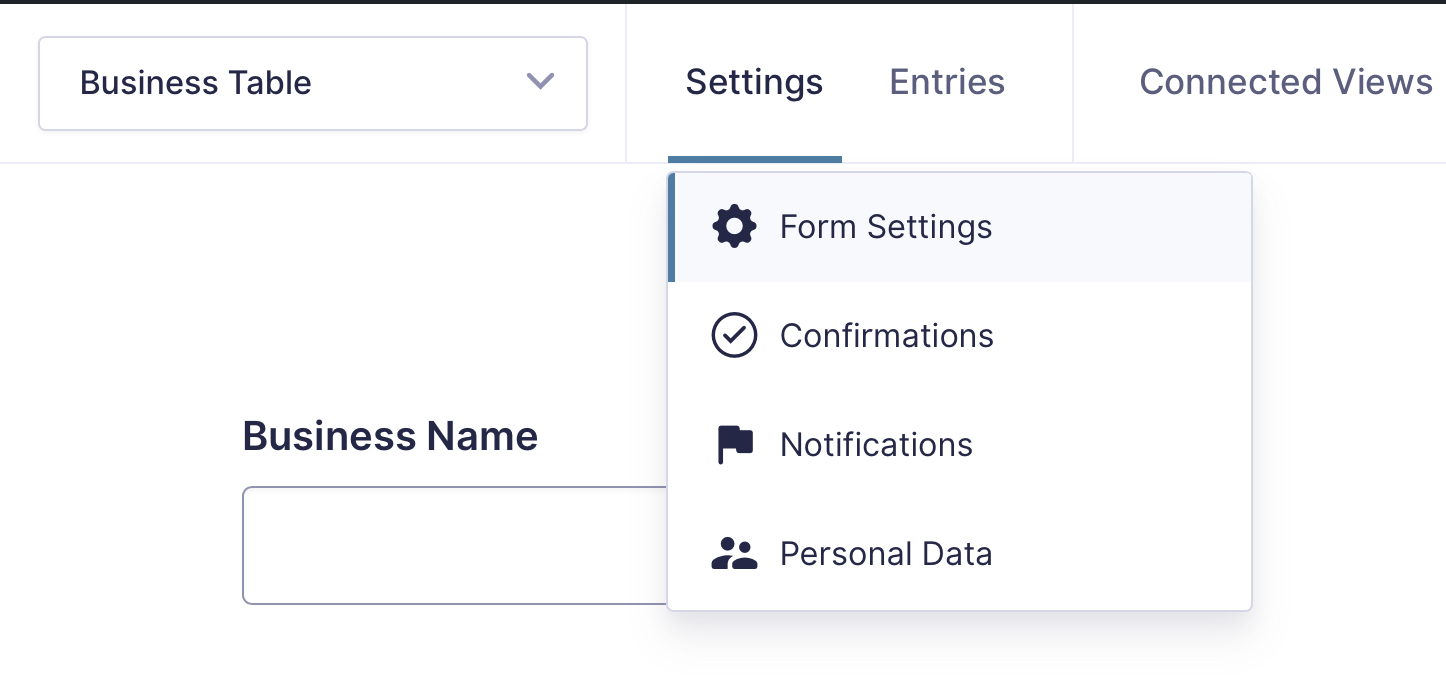Switch to the Entries tab

pos(947,82)
